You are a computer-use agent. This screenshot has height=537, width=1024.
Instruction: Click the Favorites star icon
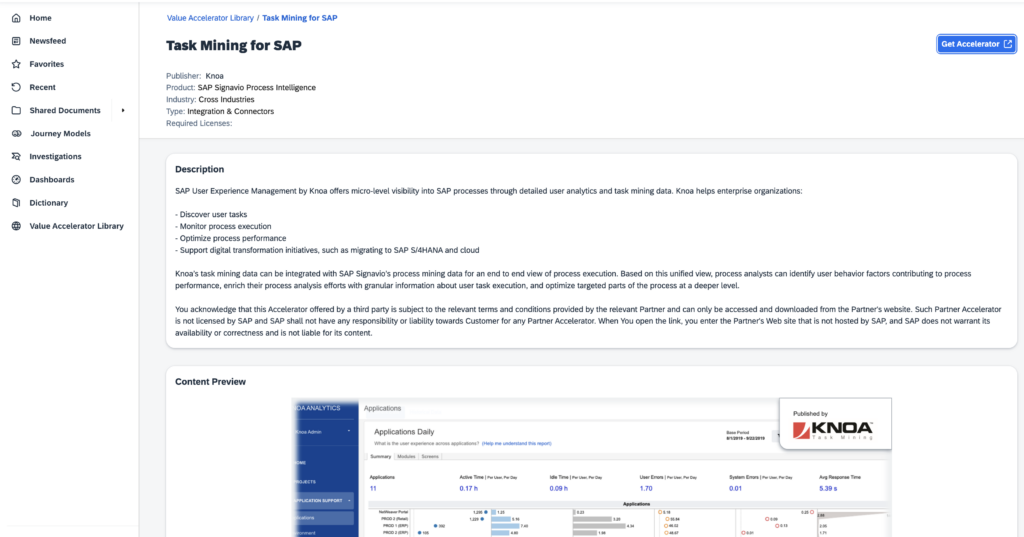(x=16, y=64)
